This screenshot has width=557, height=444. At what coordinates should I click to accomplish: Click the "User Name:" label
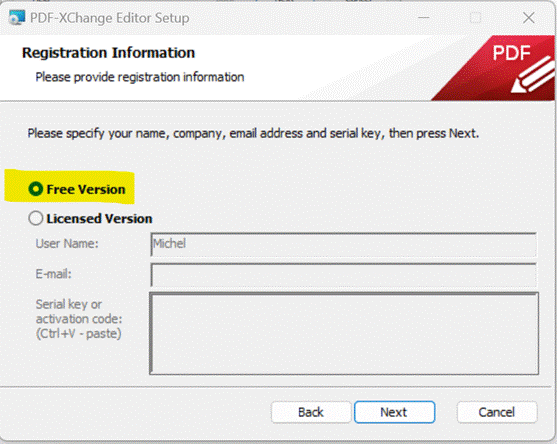pyautogui.click(x=67, y=244)
